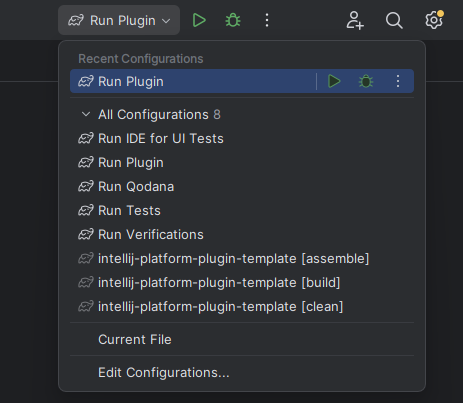Choose the Run Verifications configuration
Viewport: 463px width, 403px height.
242,235
